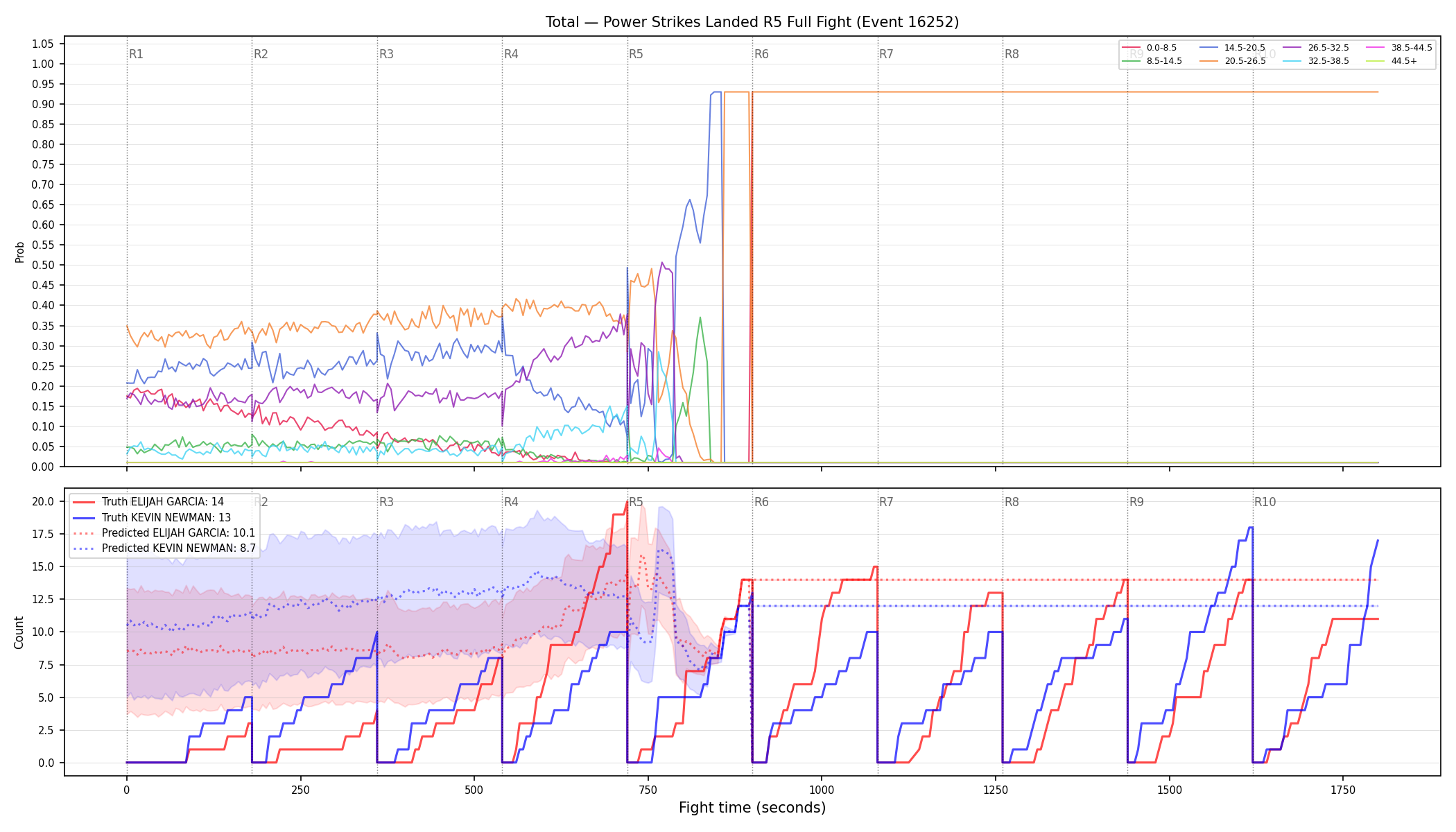Click the Count y-axis label
Viewport: 1456px width, 832px height.
pyautogui.click(x=19, y=632)
